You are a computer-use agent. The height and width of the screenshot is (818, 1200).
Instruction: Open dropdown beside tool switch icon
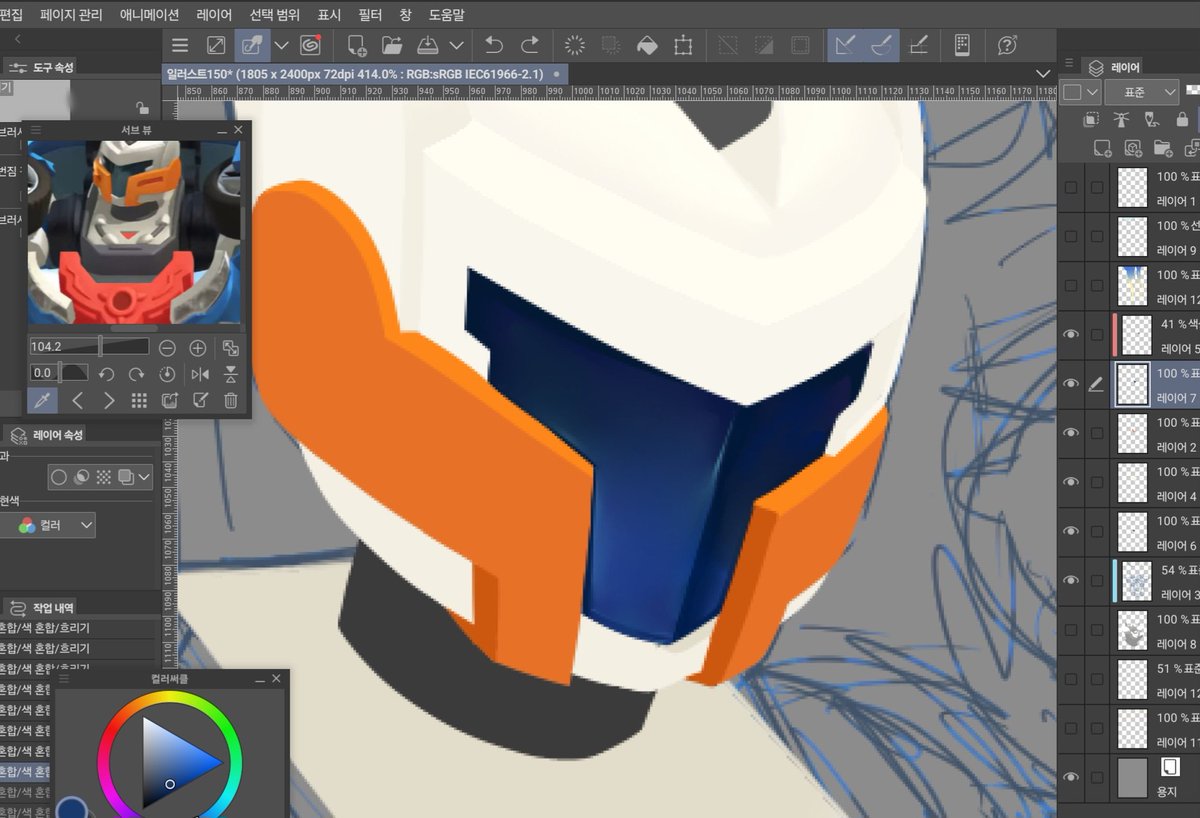(x=282, y=45)
